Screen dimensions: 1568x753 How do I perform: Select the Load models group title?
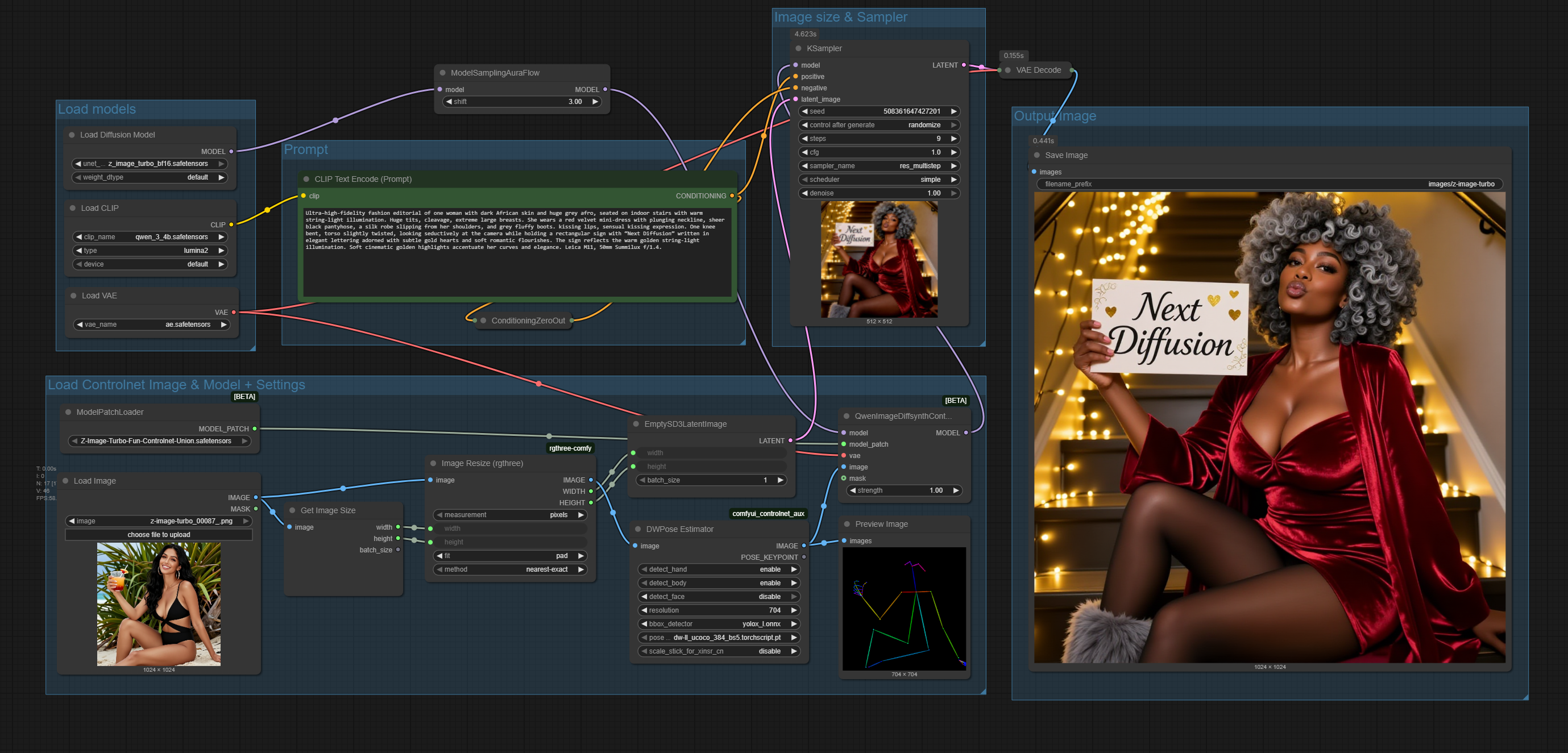click(x=97, y=110)
